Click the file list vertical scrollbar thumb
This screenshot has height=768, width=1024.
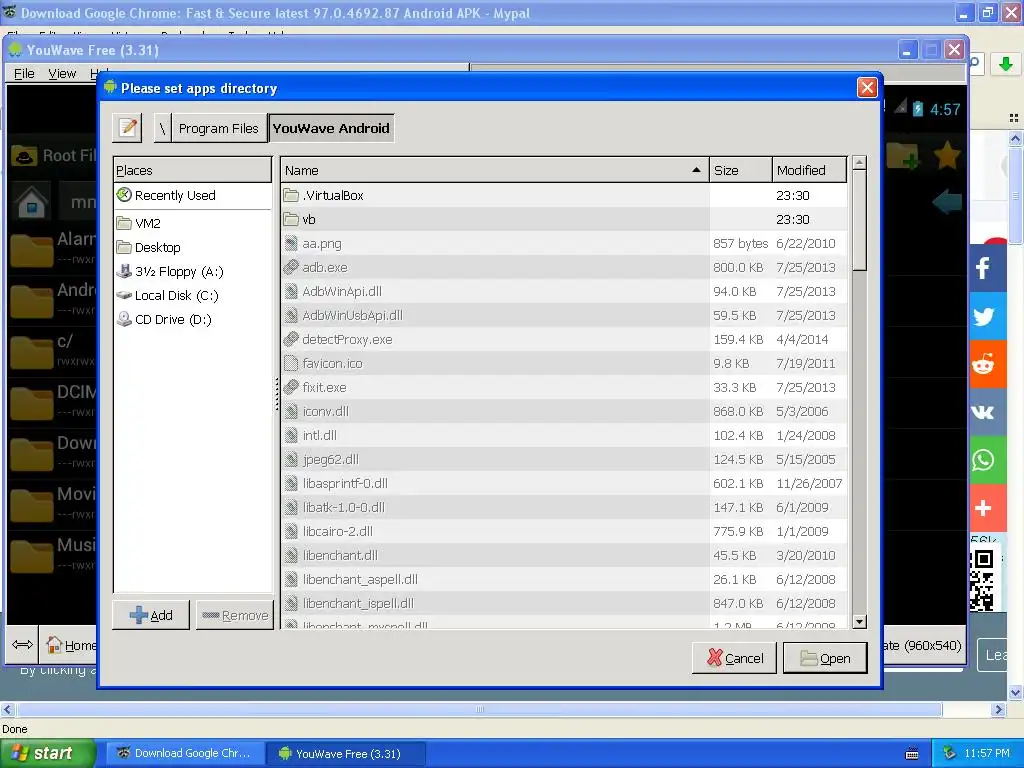[860, 221]
